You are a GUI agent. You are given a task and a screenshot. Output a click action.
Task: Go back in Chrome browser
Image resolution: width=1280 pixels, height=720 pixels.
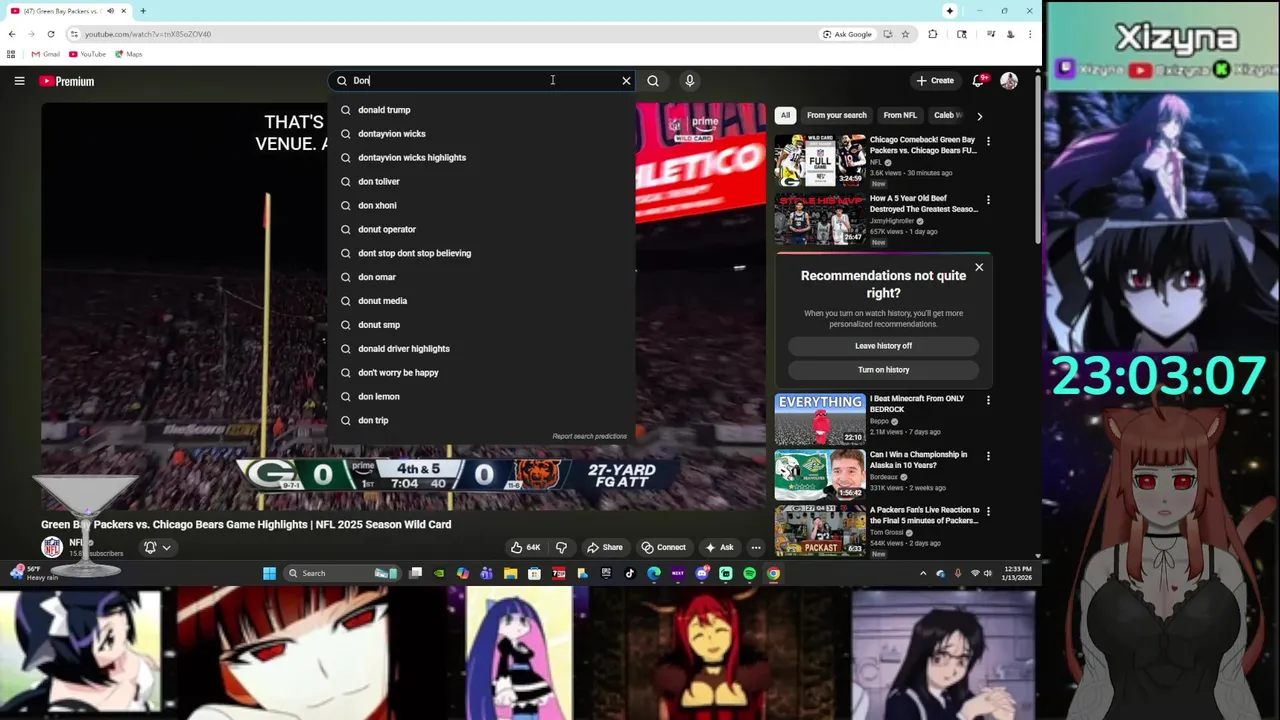[x=12, y=34]
